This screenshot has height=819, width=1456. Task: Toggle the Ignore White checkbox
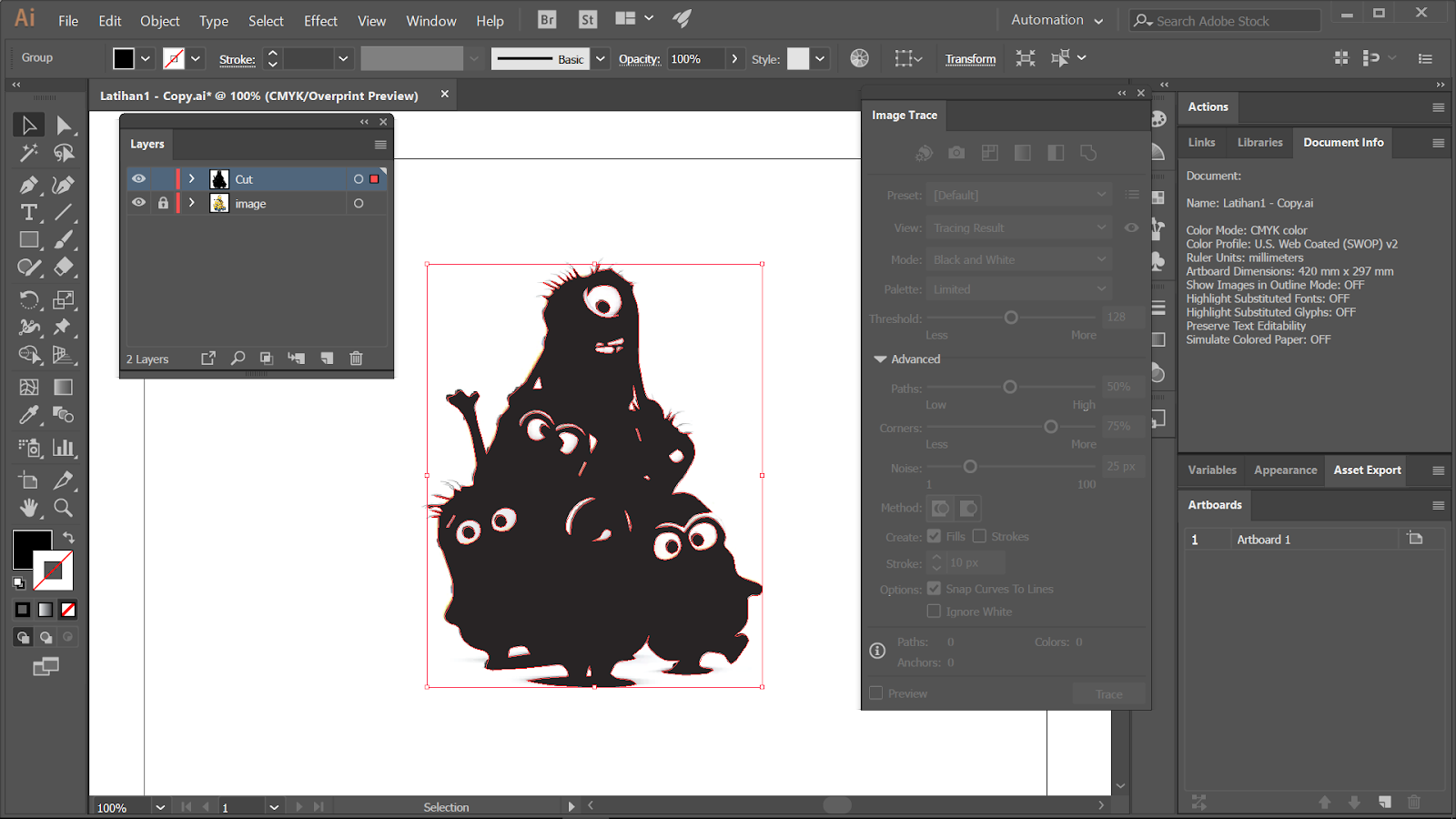934,612
